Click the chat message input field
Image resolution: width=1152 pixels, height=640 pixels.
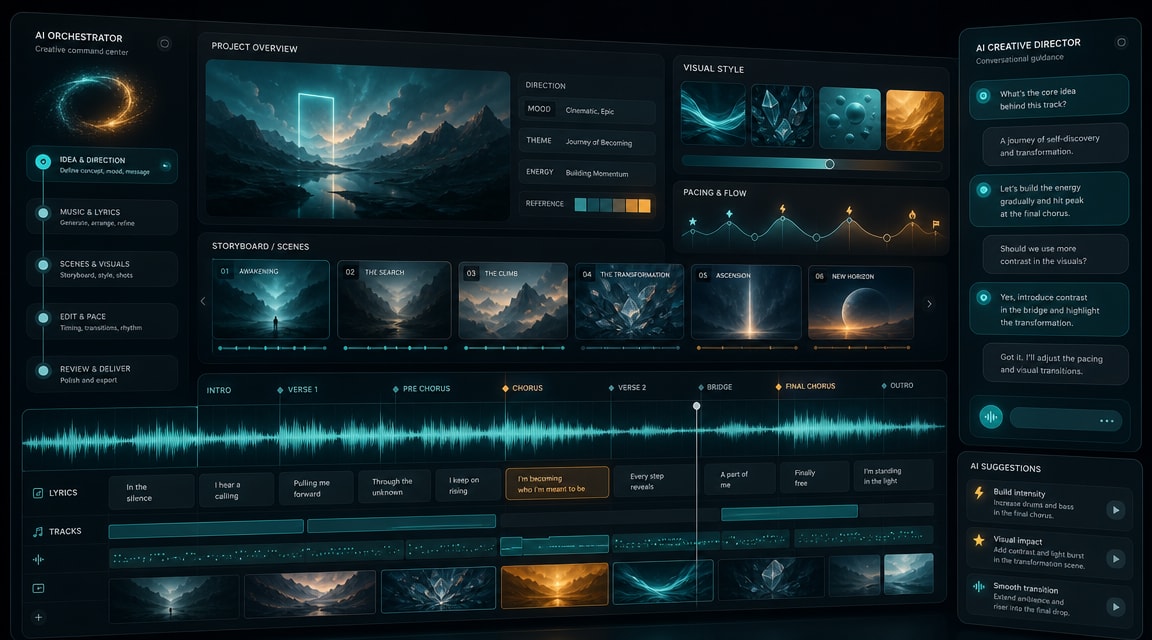pyautogui.click(x=1065, y=419)
